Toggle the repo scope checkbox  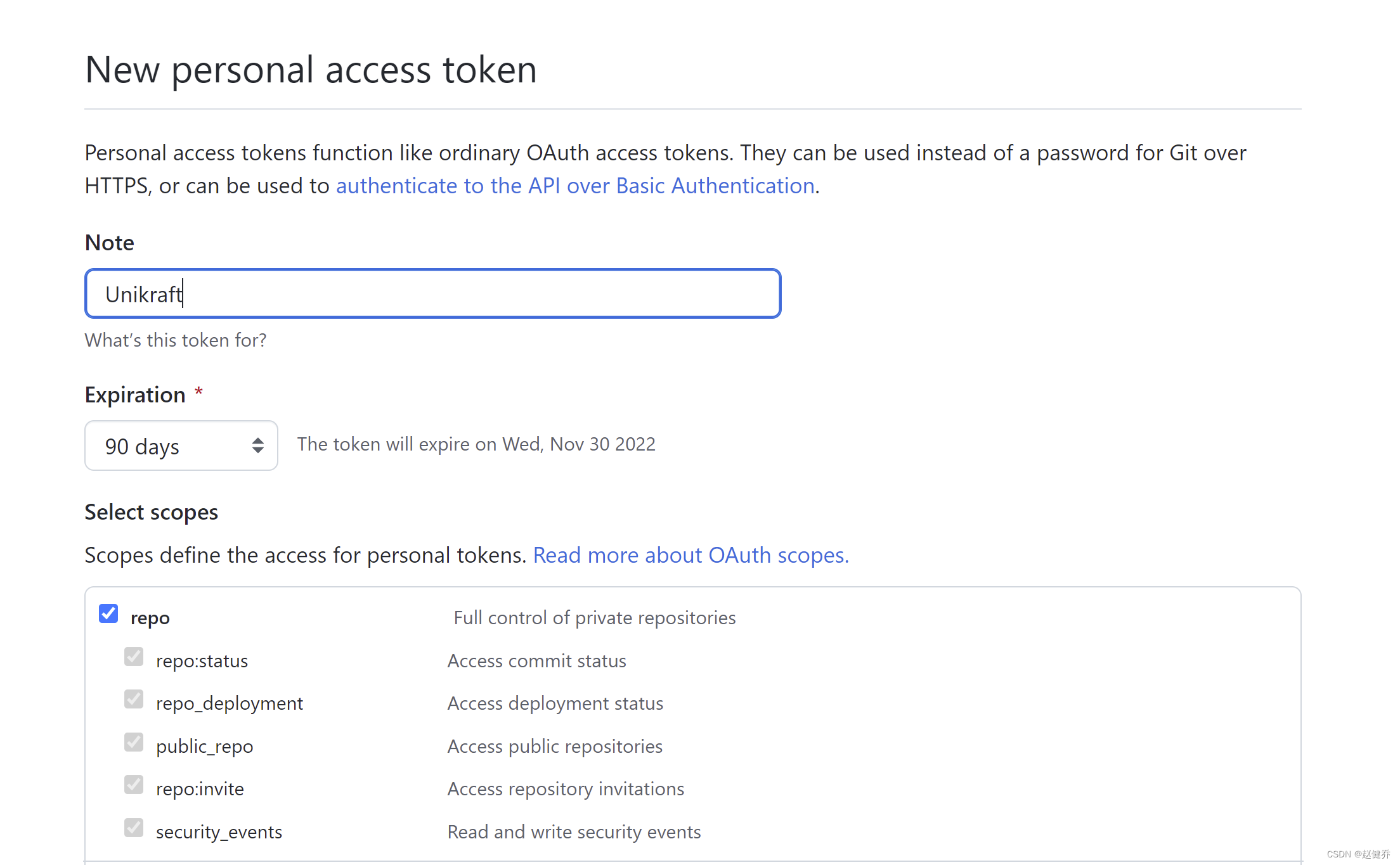click(108, 613)
